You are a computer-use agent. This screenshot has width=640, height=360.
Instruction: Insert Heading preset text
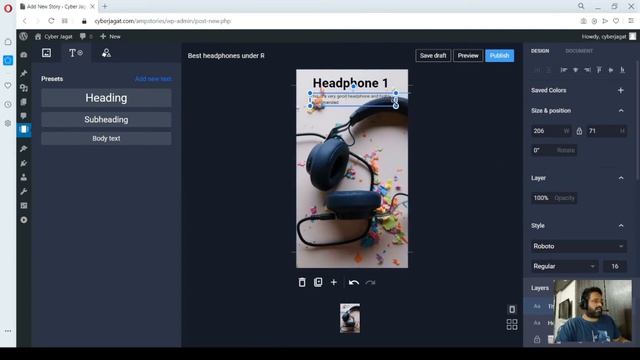tap(106, 98)
